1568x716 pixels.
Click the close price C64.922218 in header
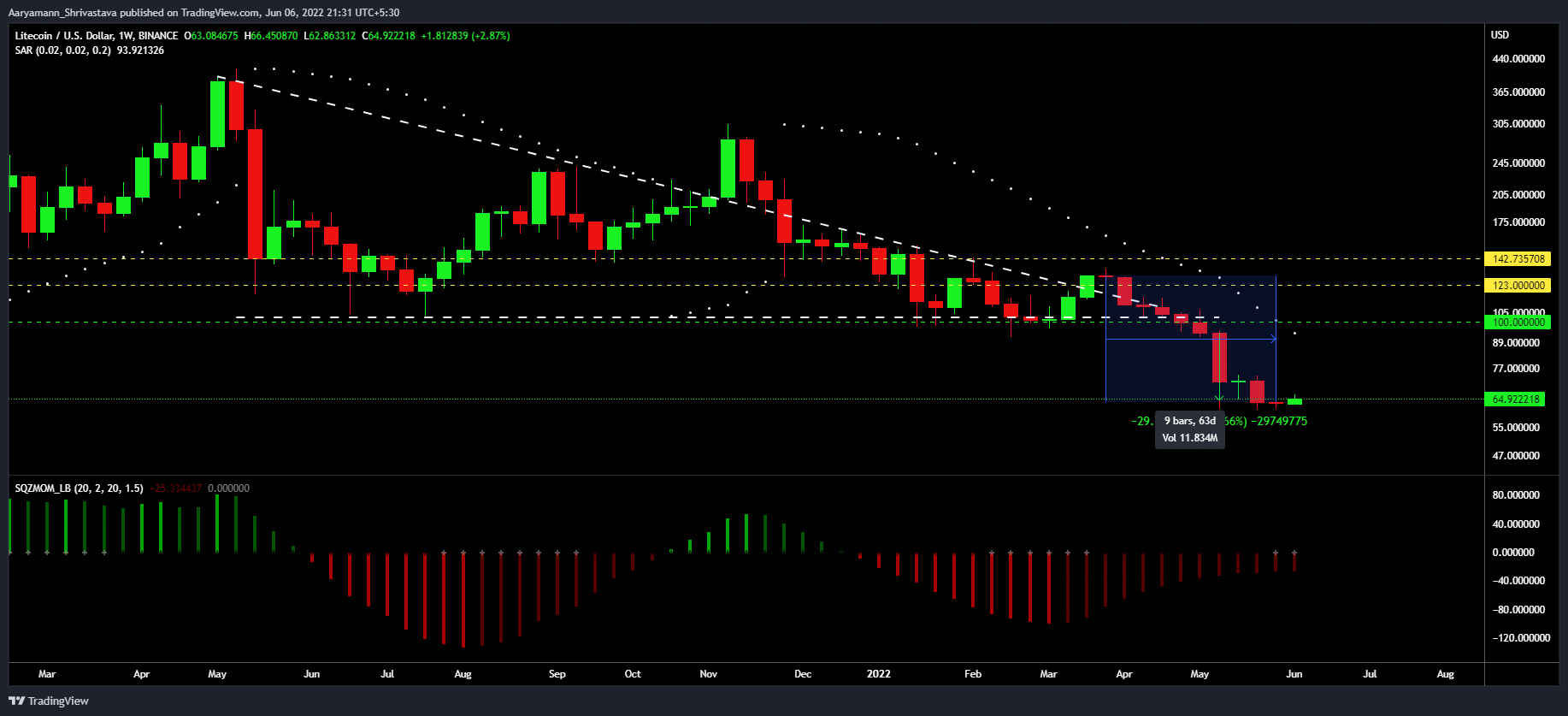[x=389, y=36]
